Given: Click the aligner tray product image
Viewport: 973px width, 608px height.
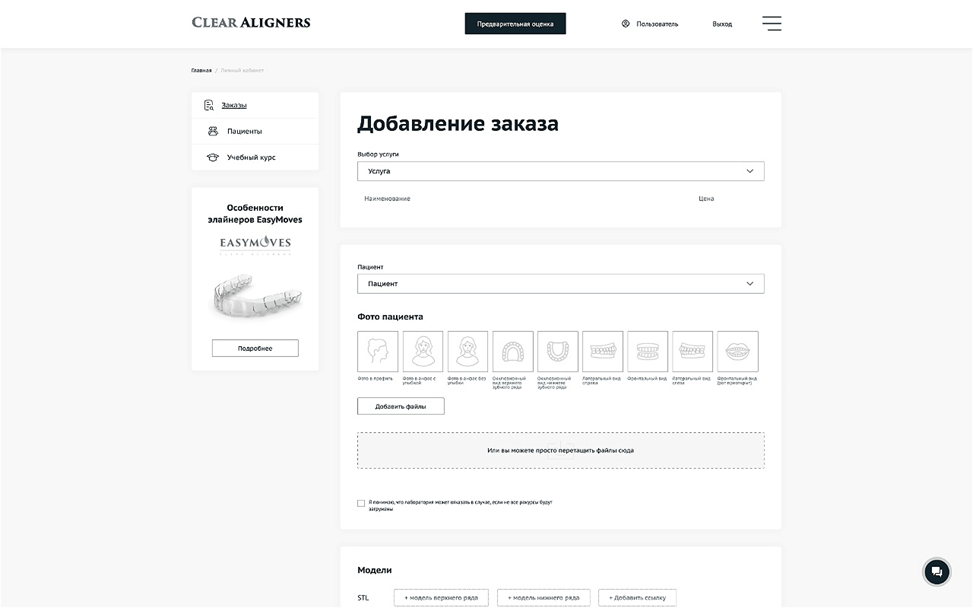Looking at the screenshot, I should [256, 297].
